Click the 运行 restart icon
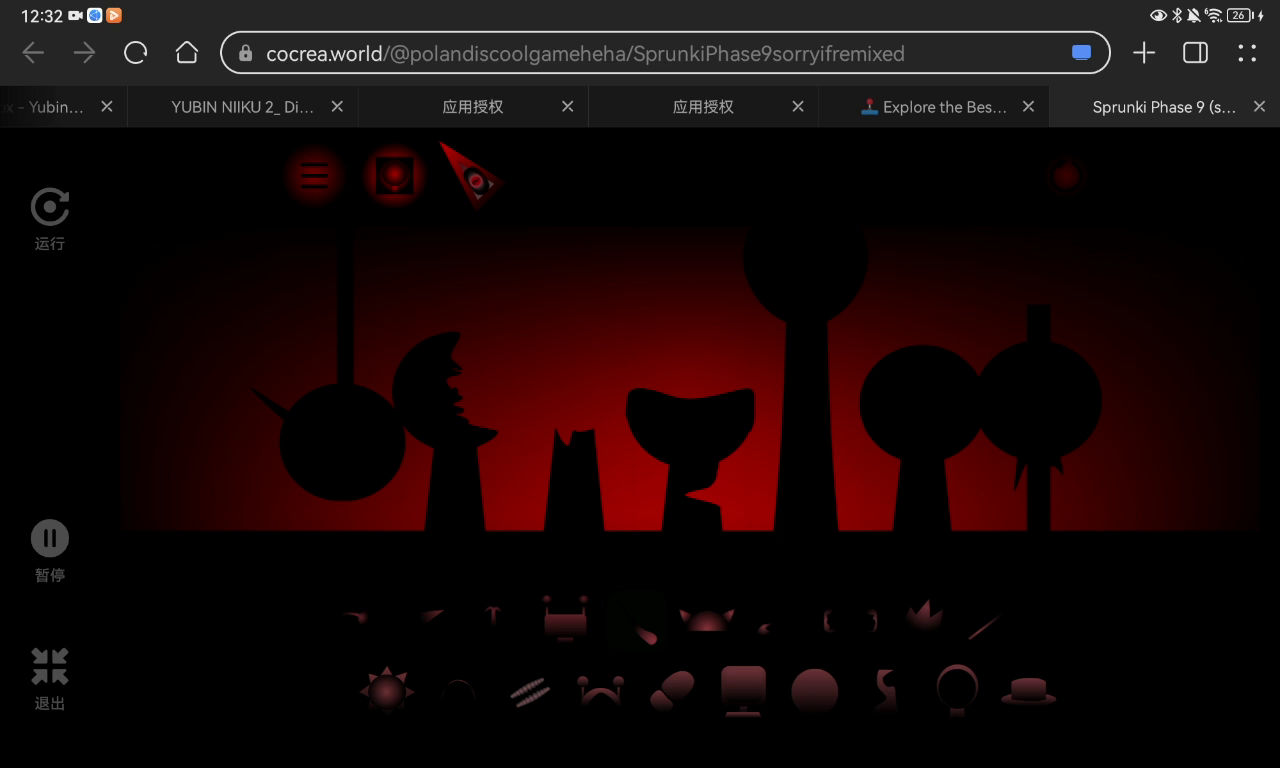Viewport: 1280px width, 768px height. click(50, 208)
